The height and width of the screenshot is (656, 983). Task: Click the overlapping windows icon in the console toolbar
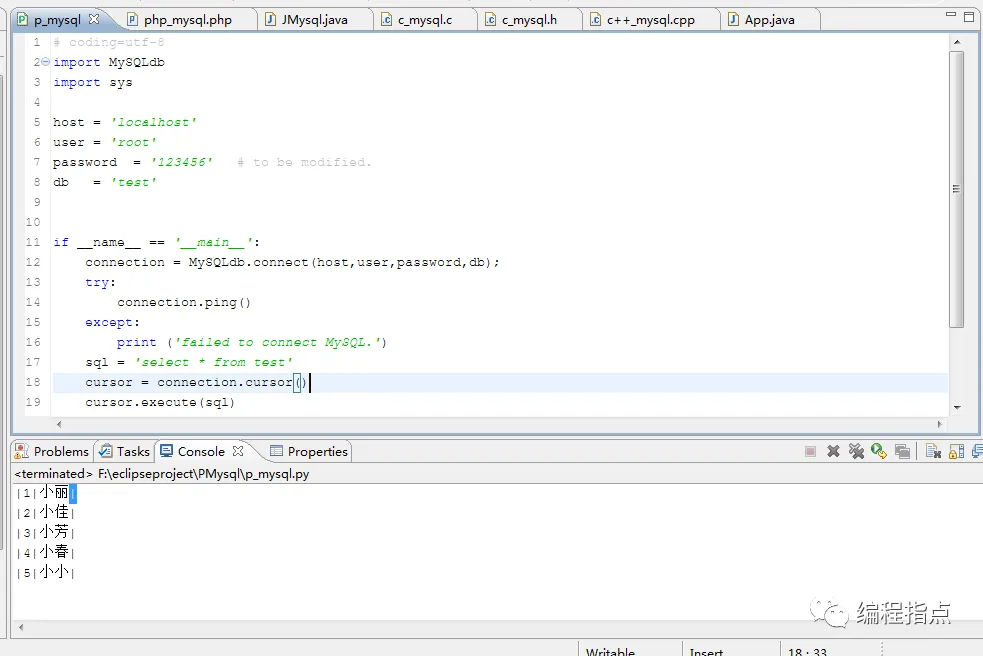(902, 452)
